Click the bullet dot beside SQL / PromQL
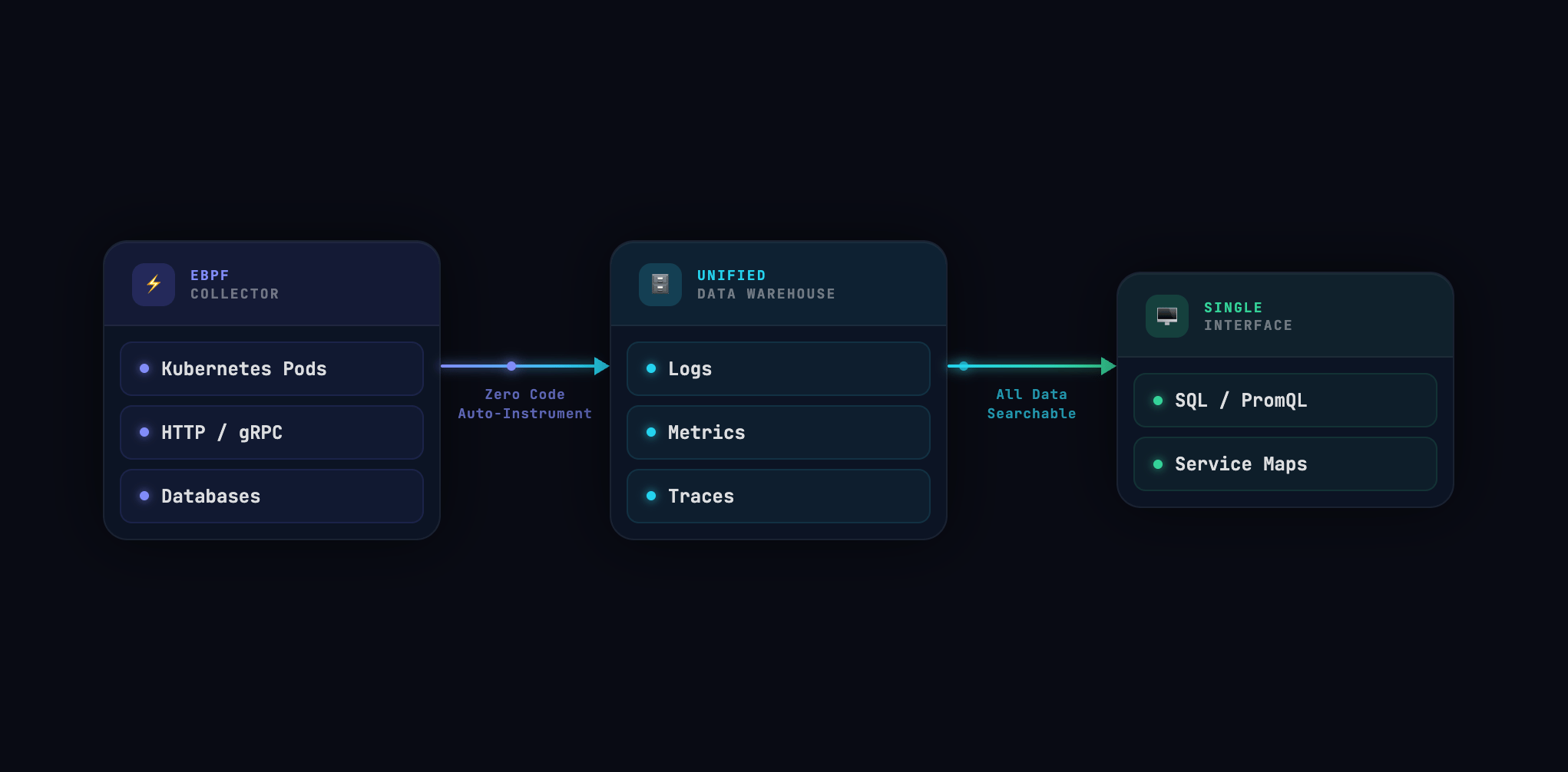This screenshot has height=772, width=1568. pos(1156,400)
